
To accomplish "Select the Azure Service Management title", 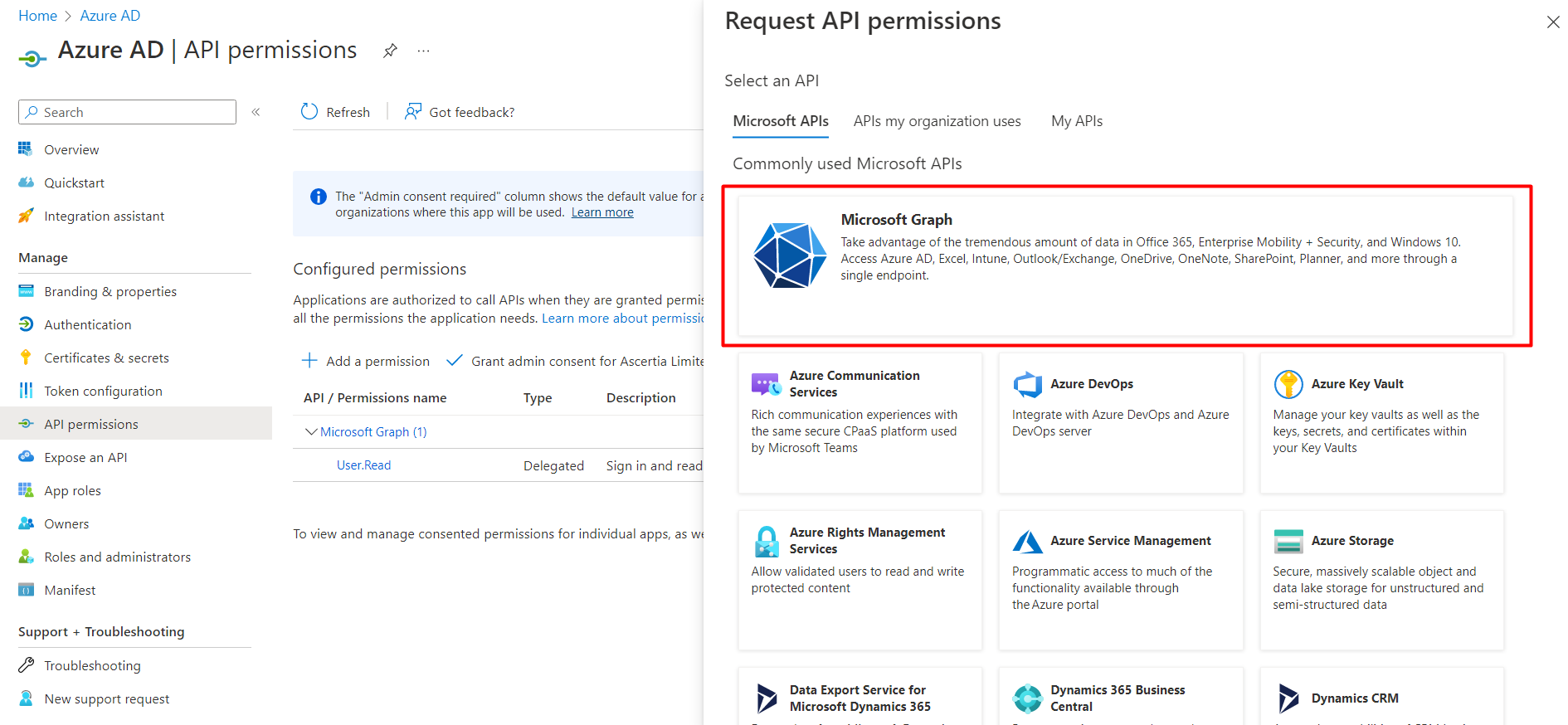I will click(x=1131, y=541).
